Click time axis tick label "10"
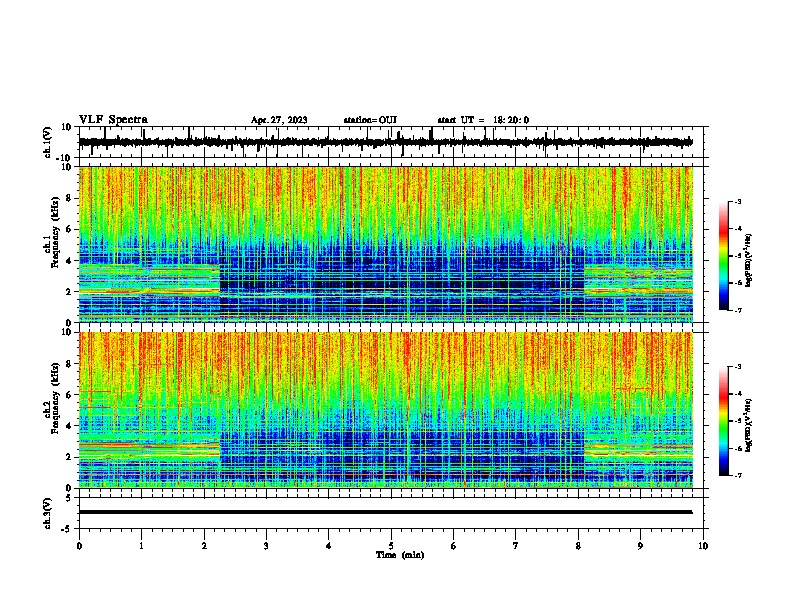 tap(703, 546)
